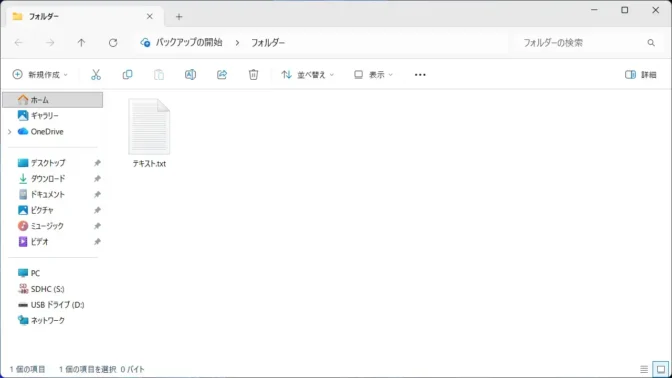Click the Rename icon in toolbar
672x378 pixels.
190,75
